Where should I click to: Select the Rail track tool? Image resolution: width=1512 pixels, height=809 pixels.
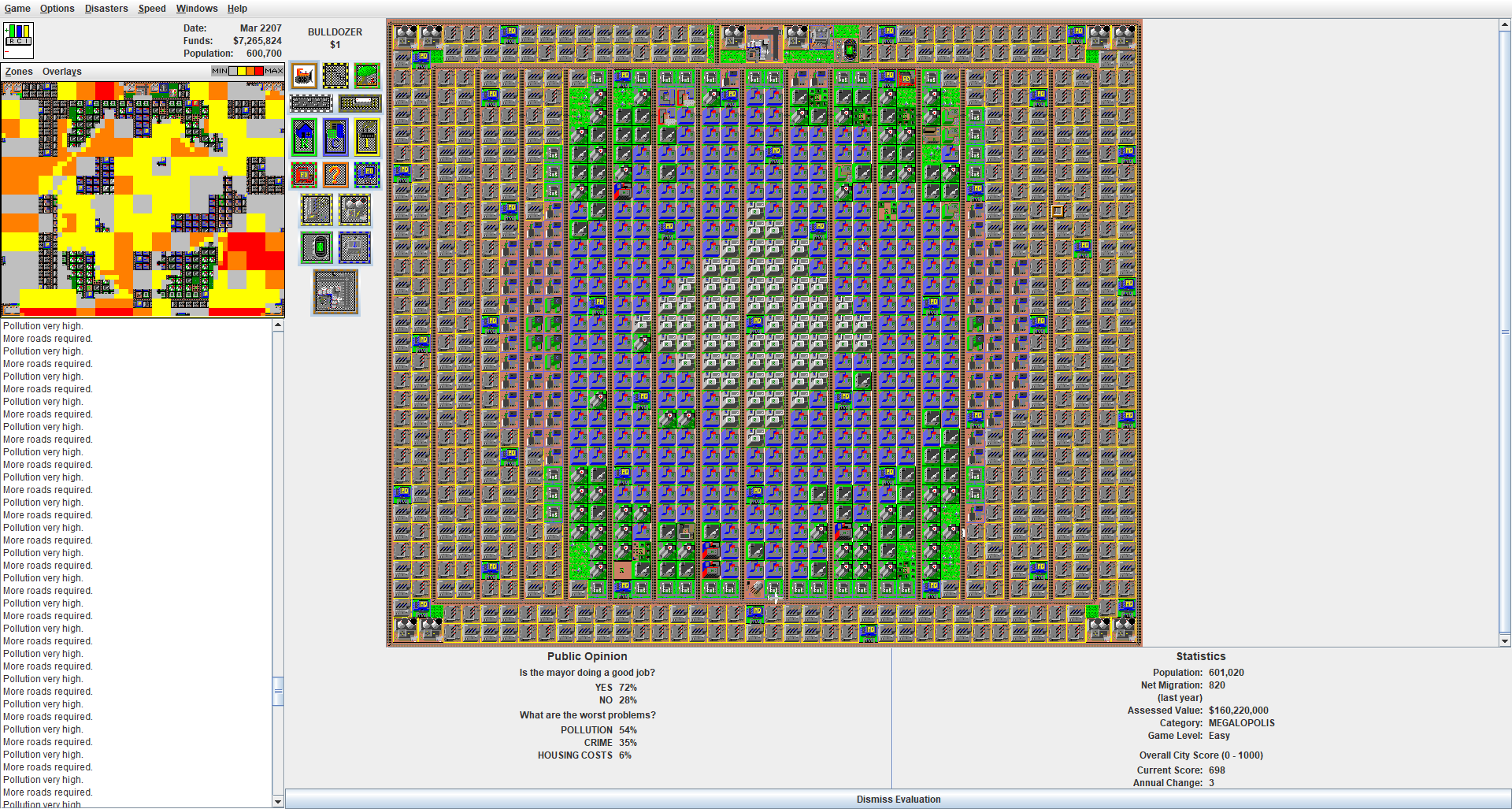click(x=360, y=103)
